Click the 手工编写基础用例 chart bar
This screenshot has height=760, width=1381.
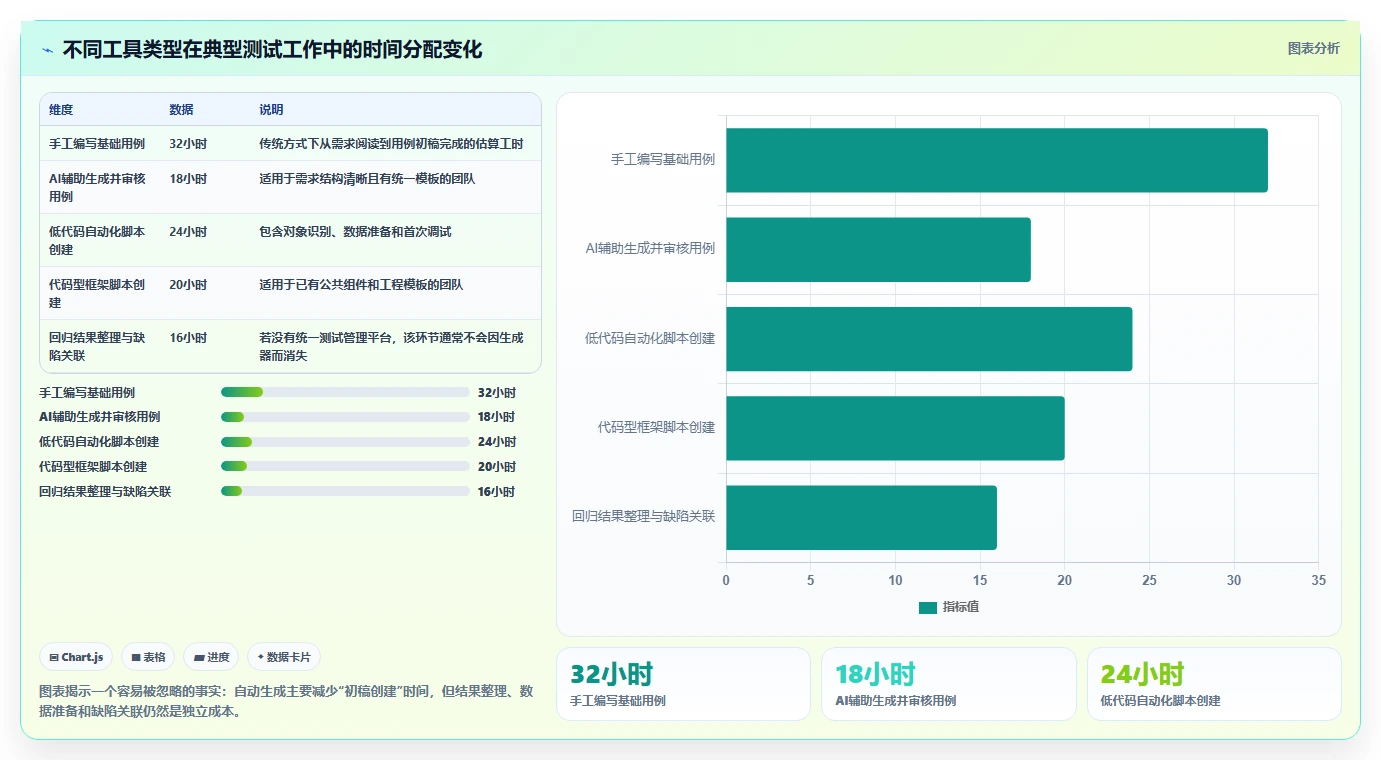point(997,160)
